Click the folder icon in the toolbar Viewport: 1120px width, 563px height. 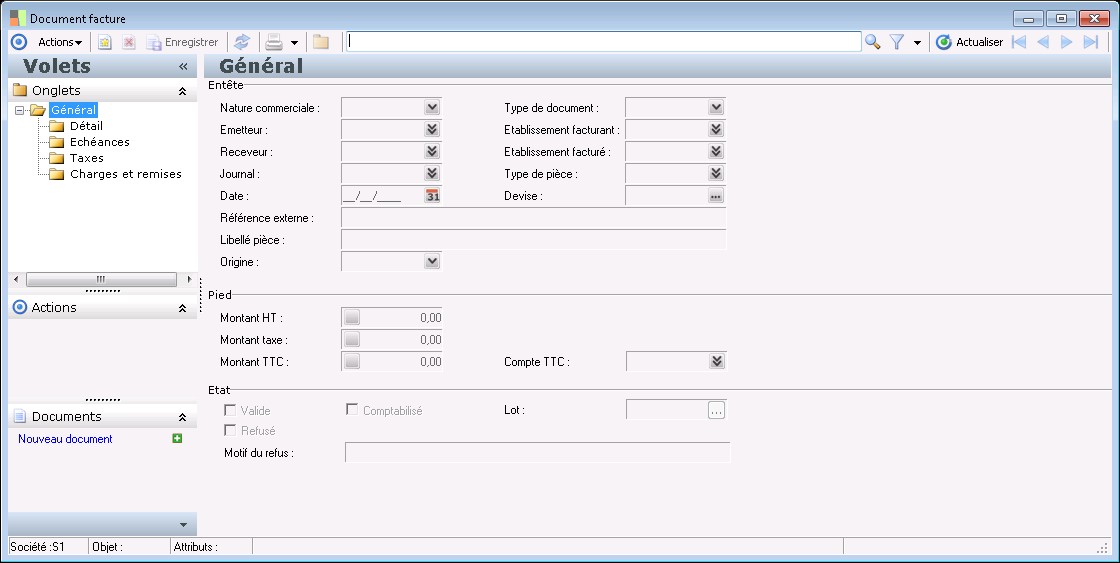pos(321,42)
